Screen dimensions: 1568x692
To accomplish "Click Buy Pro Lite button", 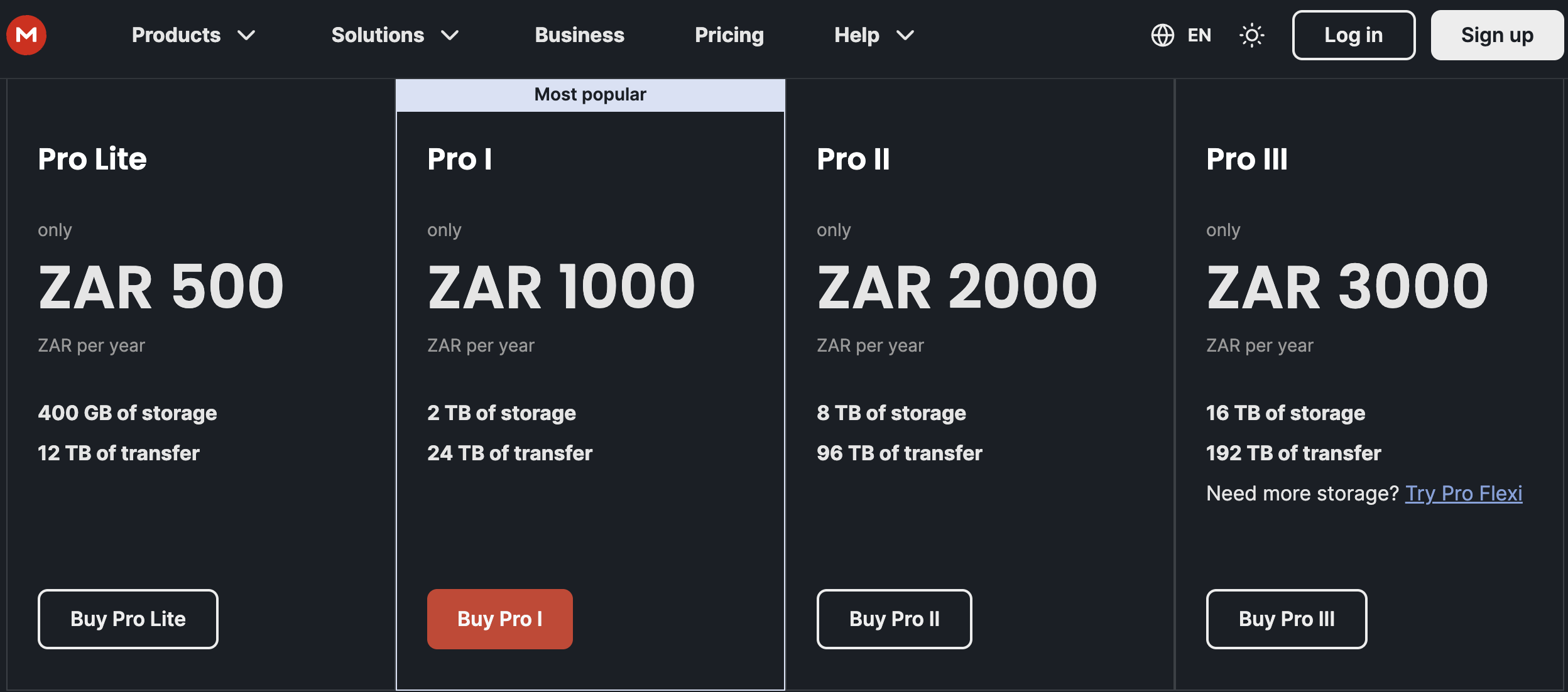I will [128, 619].
